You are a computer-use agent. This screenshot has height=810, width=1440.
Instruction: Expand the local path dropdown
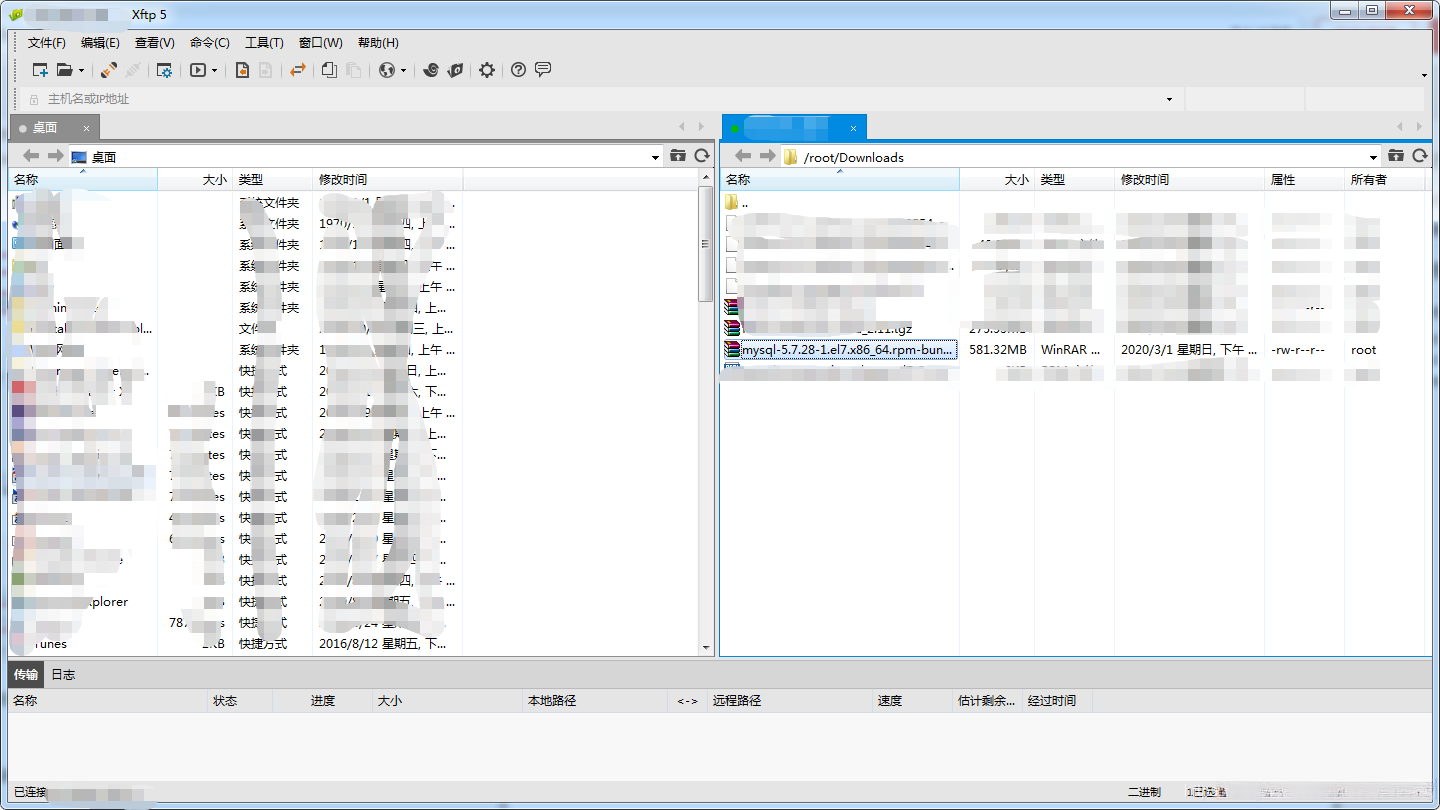pyautogui.click(x=656, y=157)
